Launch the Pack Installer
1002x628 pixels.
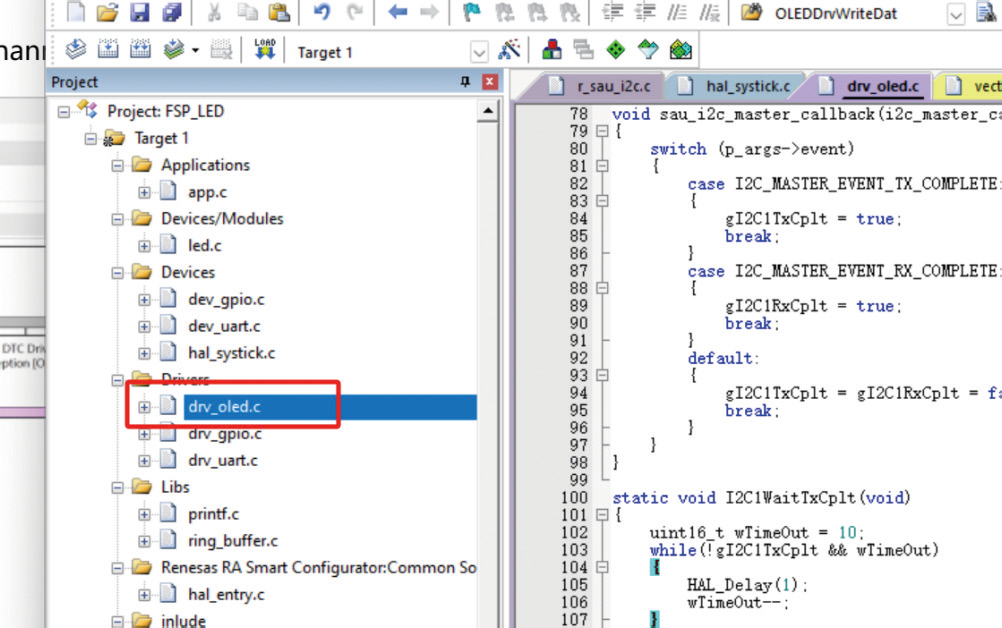[681, 49]
